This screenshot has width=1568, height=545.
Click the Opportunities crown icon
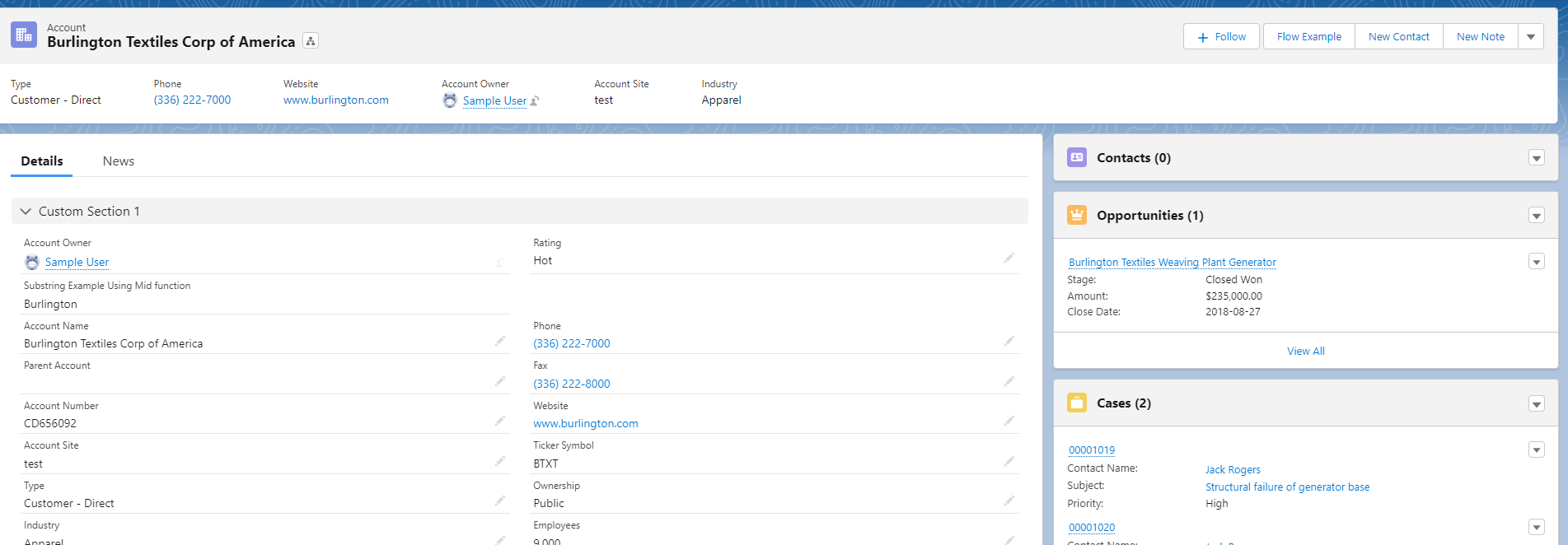1077,215
